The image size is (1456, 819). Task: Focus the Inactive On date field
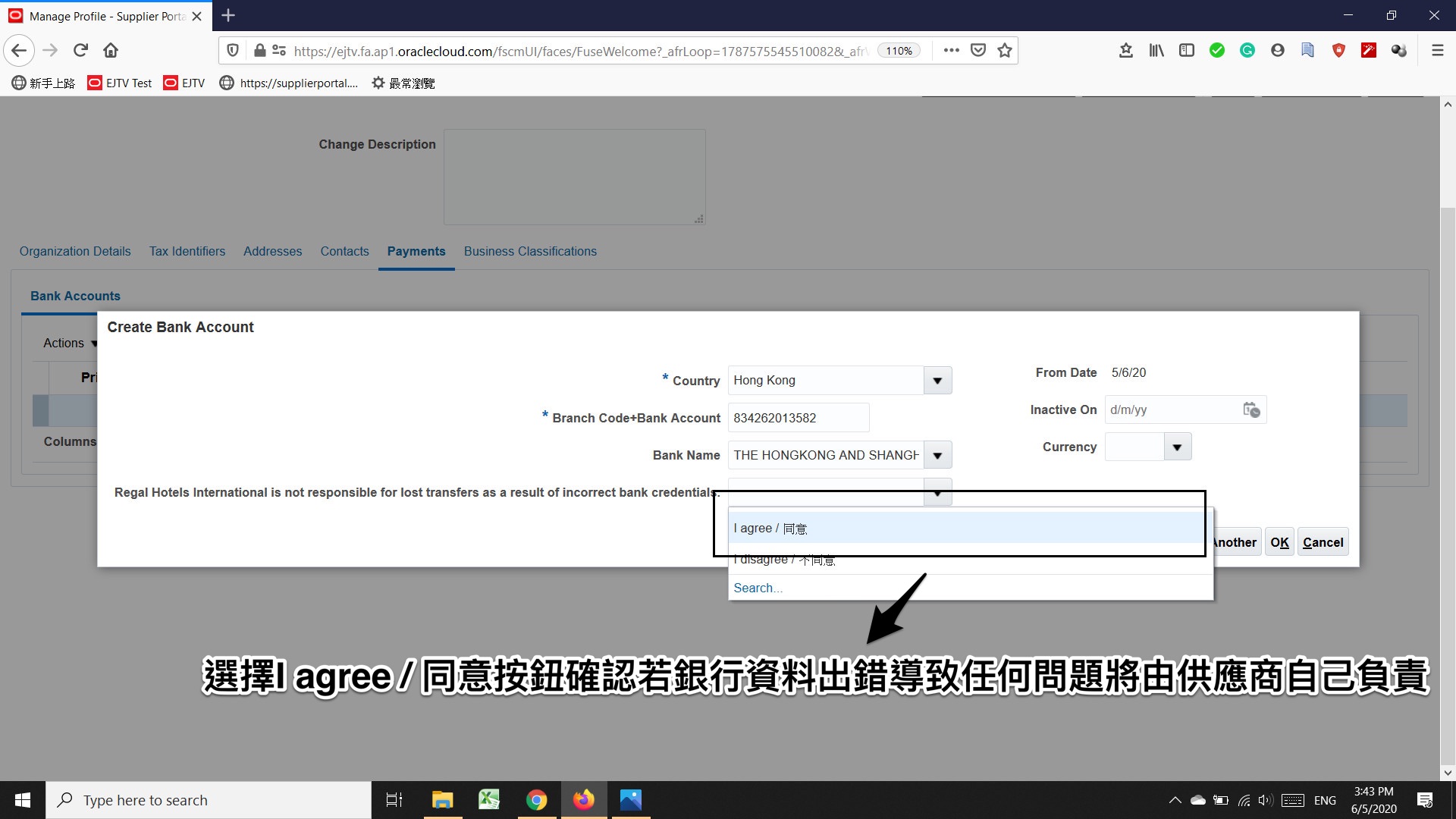(1172, 410)
